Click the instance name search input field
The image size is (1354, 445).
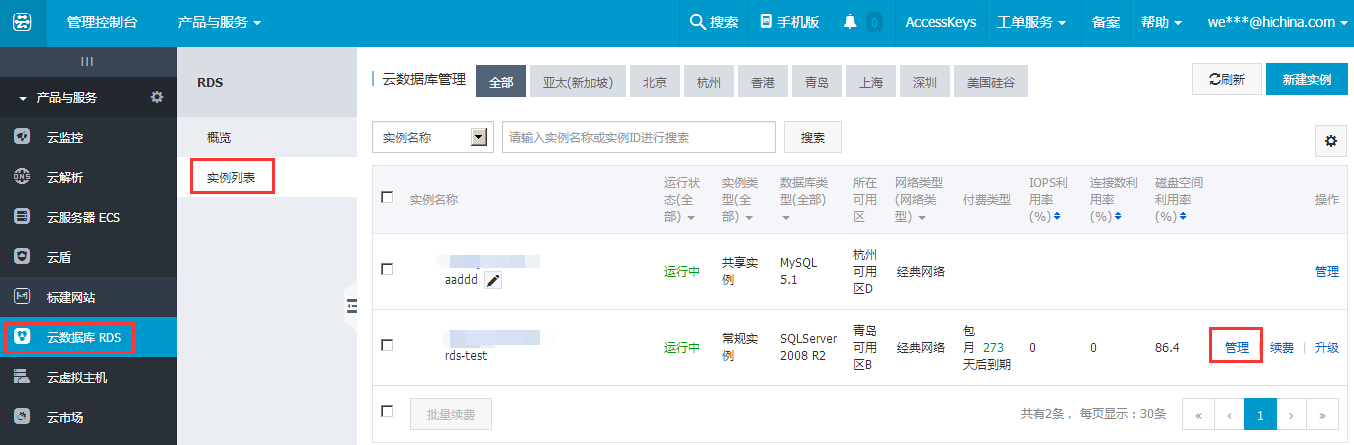pyautogui.click(x=638, y=138)
